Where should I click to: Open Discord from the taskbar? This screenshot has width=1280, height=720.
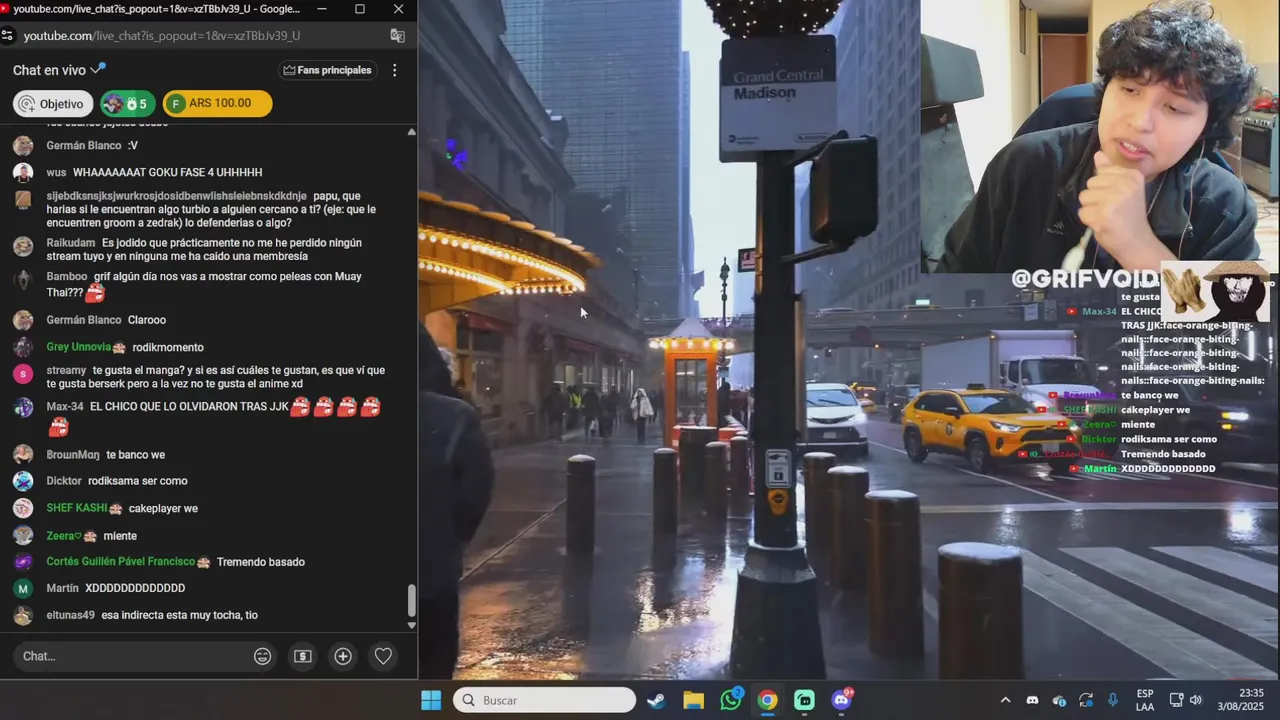(842, 700)
